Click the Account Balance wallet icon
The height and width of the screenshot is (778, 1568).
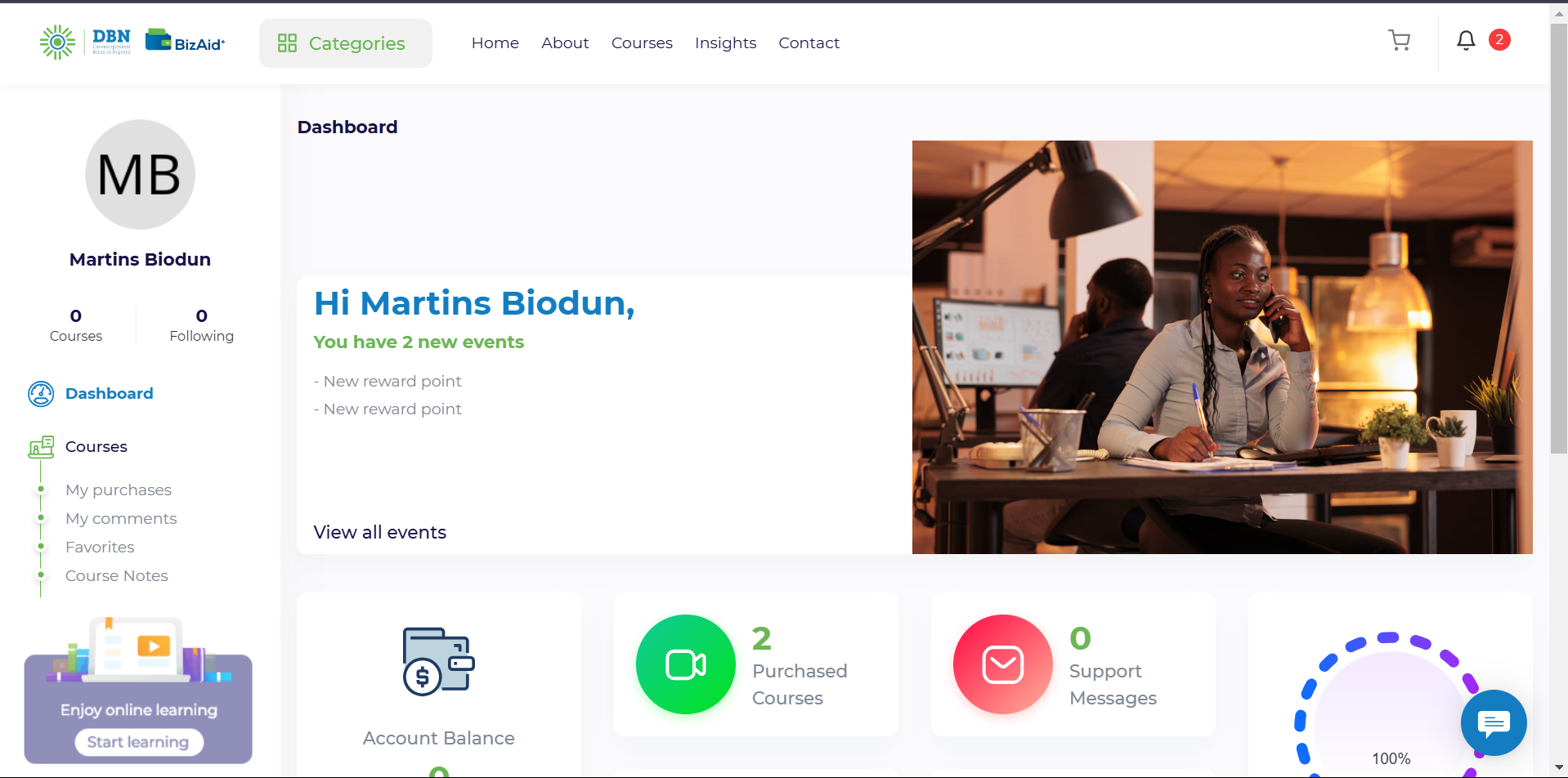click(x=439, y=661)
